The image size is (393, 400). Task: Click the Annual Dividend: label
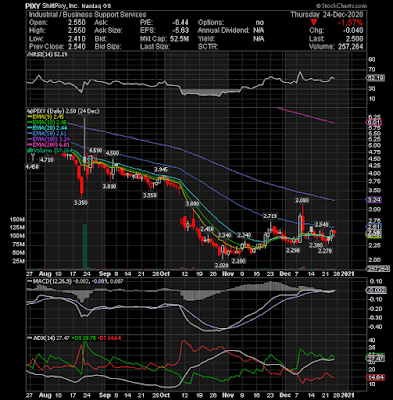tap(224, 31)
